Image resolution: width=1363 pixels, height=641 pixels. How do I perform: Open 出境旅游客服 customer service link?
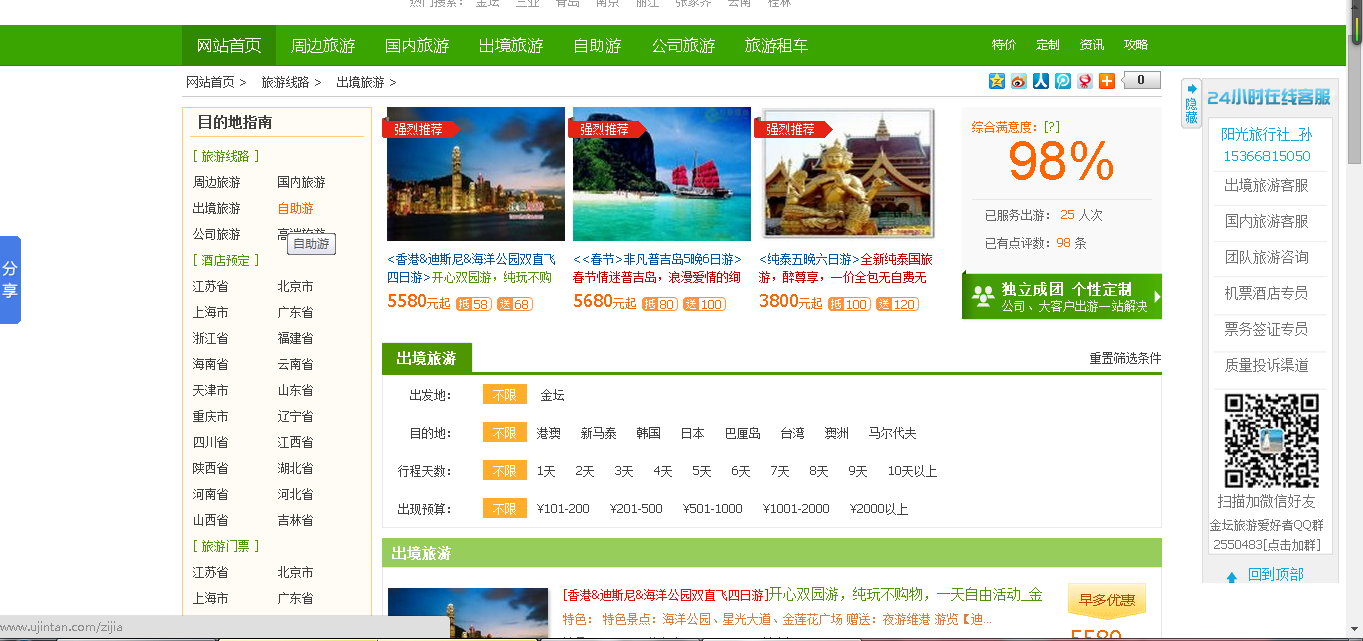point(1266,185)
